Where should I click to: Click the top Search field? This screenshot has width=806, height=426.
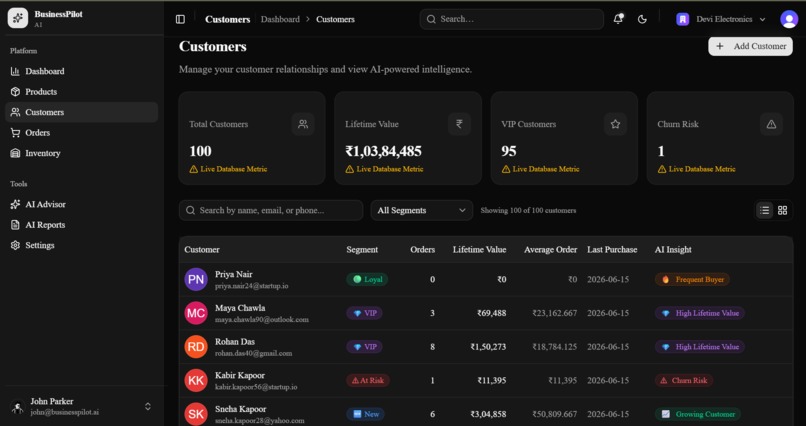[511, 19]
